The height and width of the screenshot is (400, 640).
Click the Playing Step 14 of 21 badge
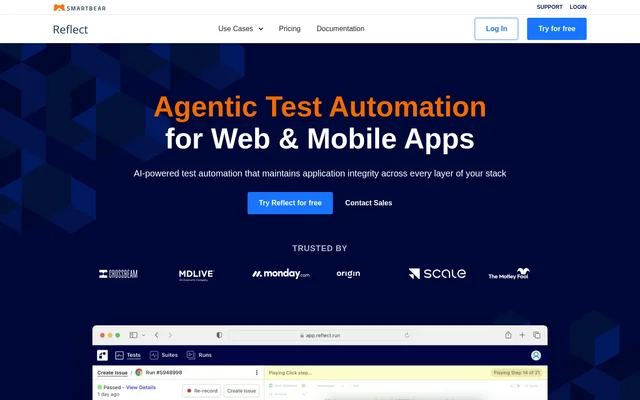[516, 373]
